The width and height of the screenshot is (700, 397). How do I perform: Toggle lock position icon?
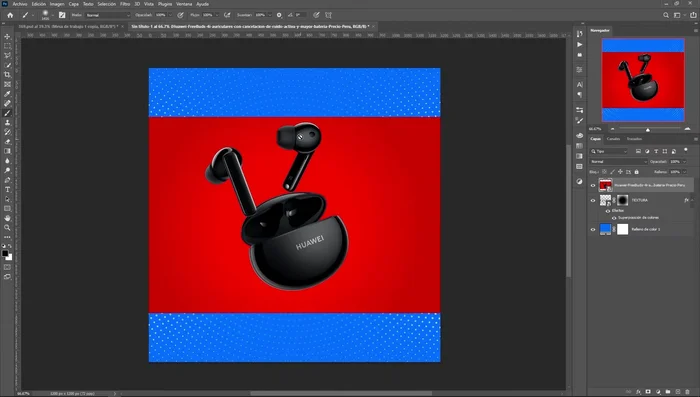coord(620,172)
